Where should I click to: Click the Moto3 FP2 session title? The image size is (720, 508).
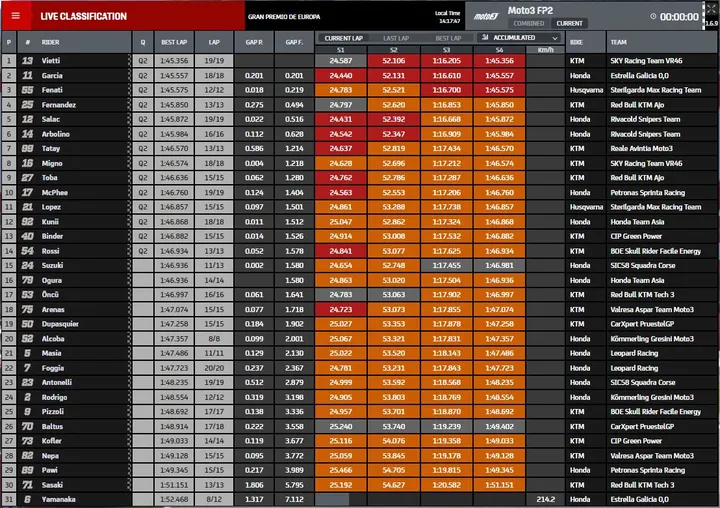pyautogui.click(x=530, y=10)
